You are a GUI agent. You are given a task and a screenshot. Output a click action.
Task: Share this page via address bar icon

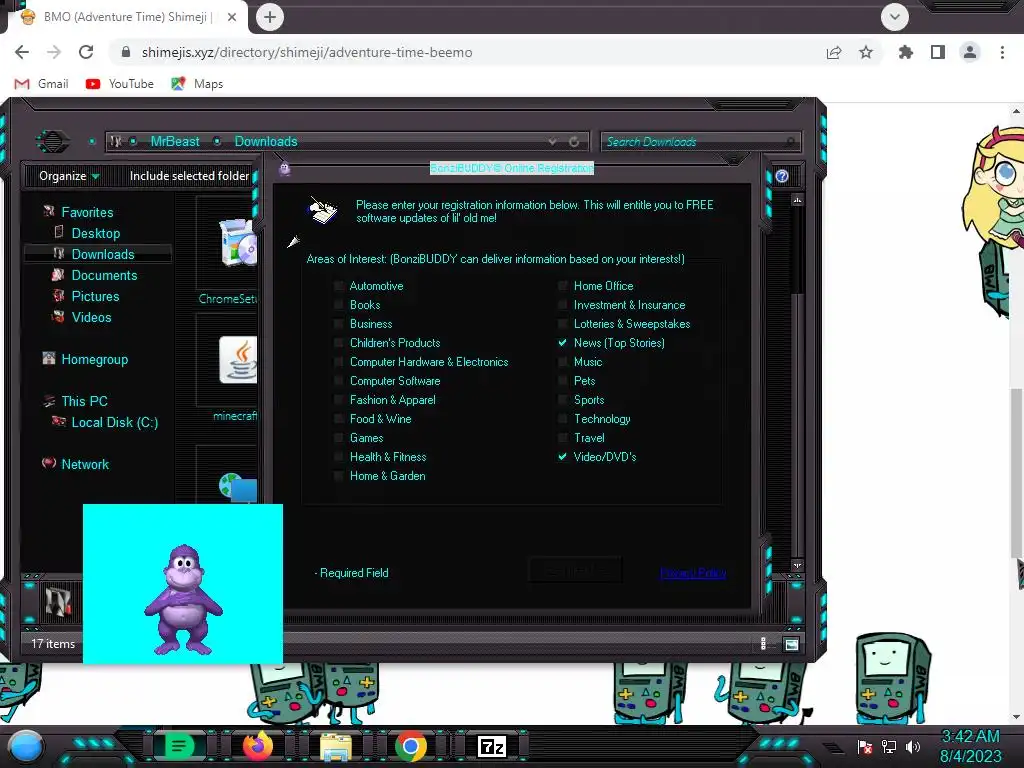coord(834,52)
